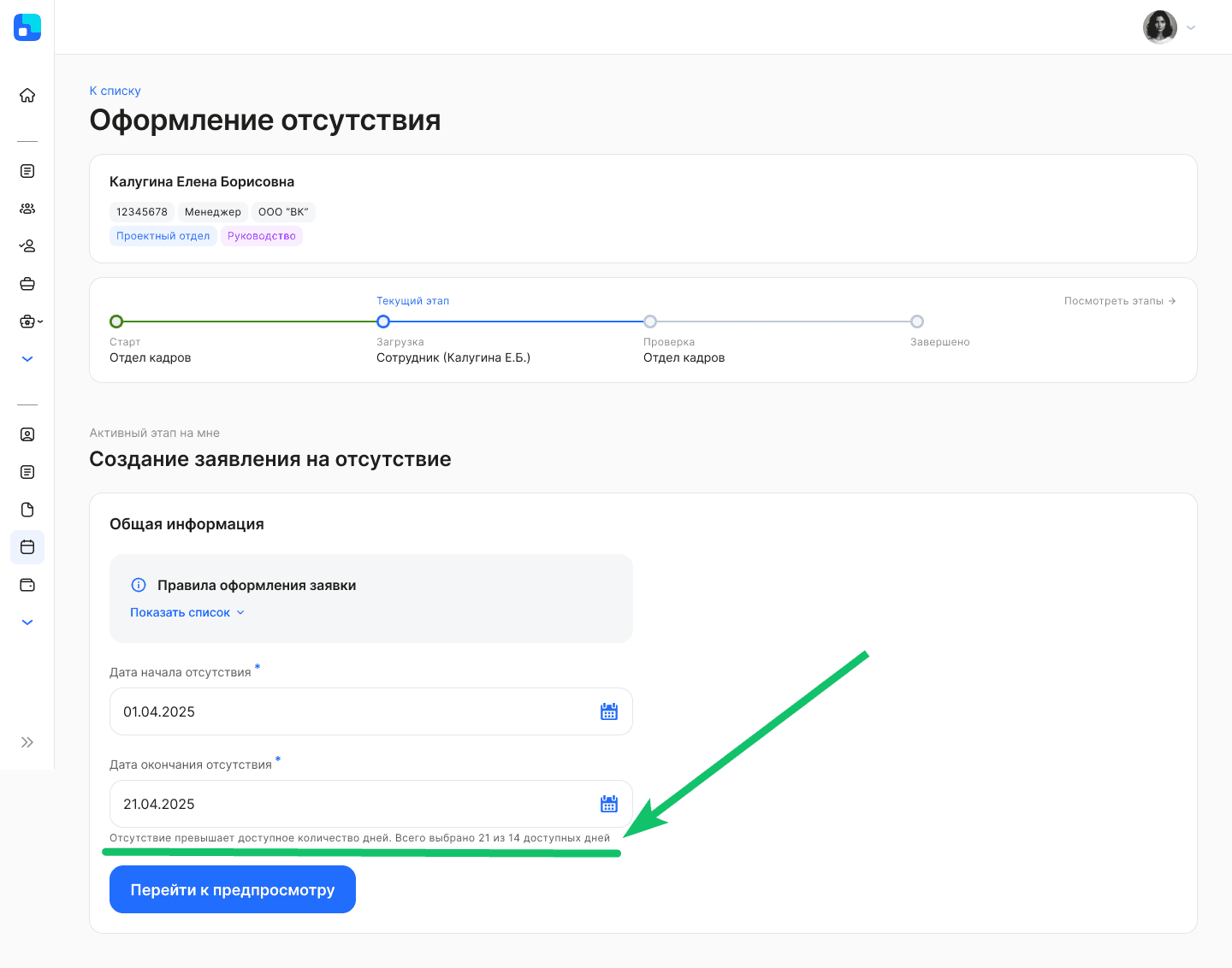Click the warning text 'Отсутствие превышает доступное количество дней'
1232x968 pixels.
[x=251, y=838]
